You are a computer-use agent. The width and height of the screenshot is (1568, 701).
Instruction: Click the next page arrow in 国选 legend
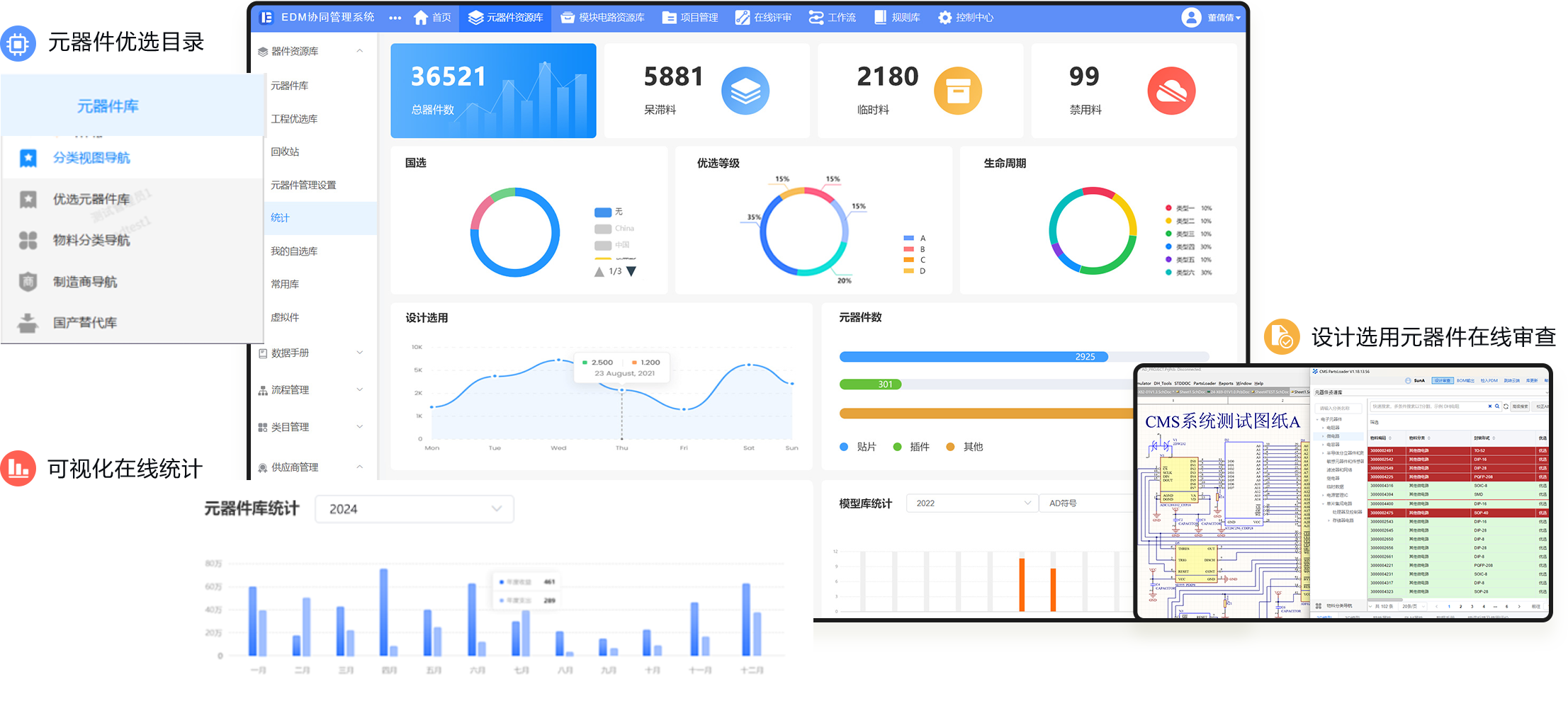coord(631,271)
